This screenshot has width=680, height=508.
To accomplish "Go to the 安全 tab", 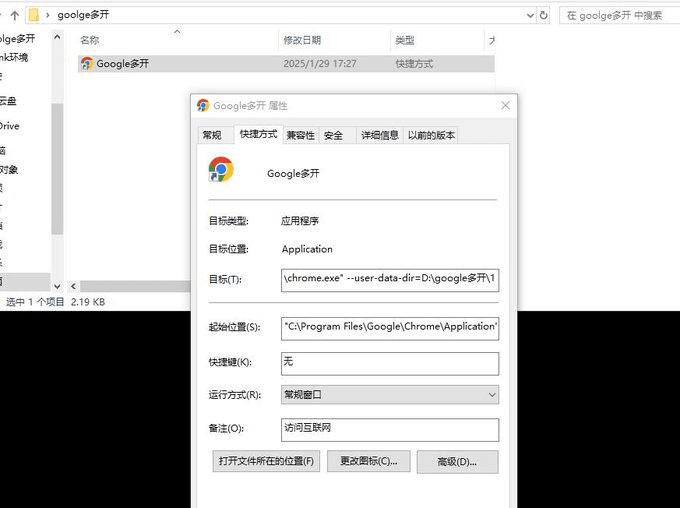I will point(333,135).
